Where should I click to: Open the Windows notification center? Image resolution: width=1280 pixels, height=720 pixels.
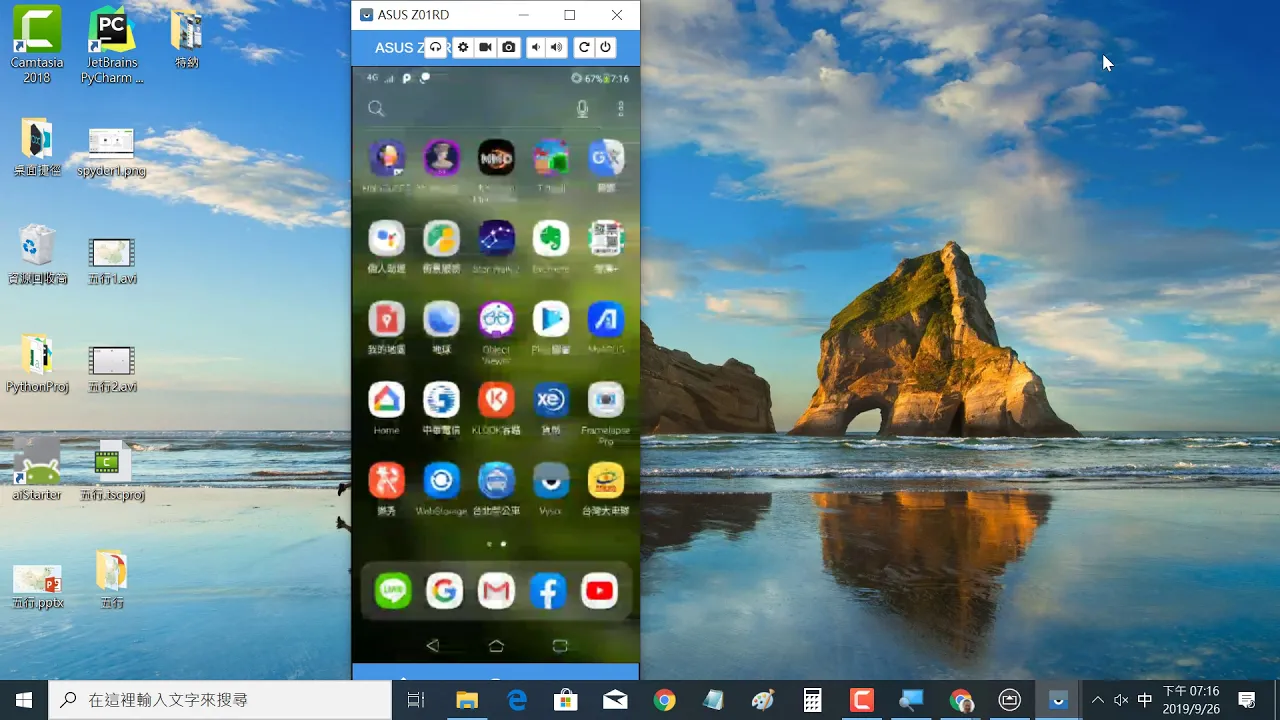[x=1247, y=700]
